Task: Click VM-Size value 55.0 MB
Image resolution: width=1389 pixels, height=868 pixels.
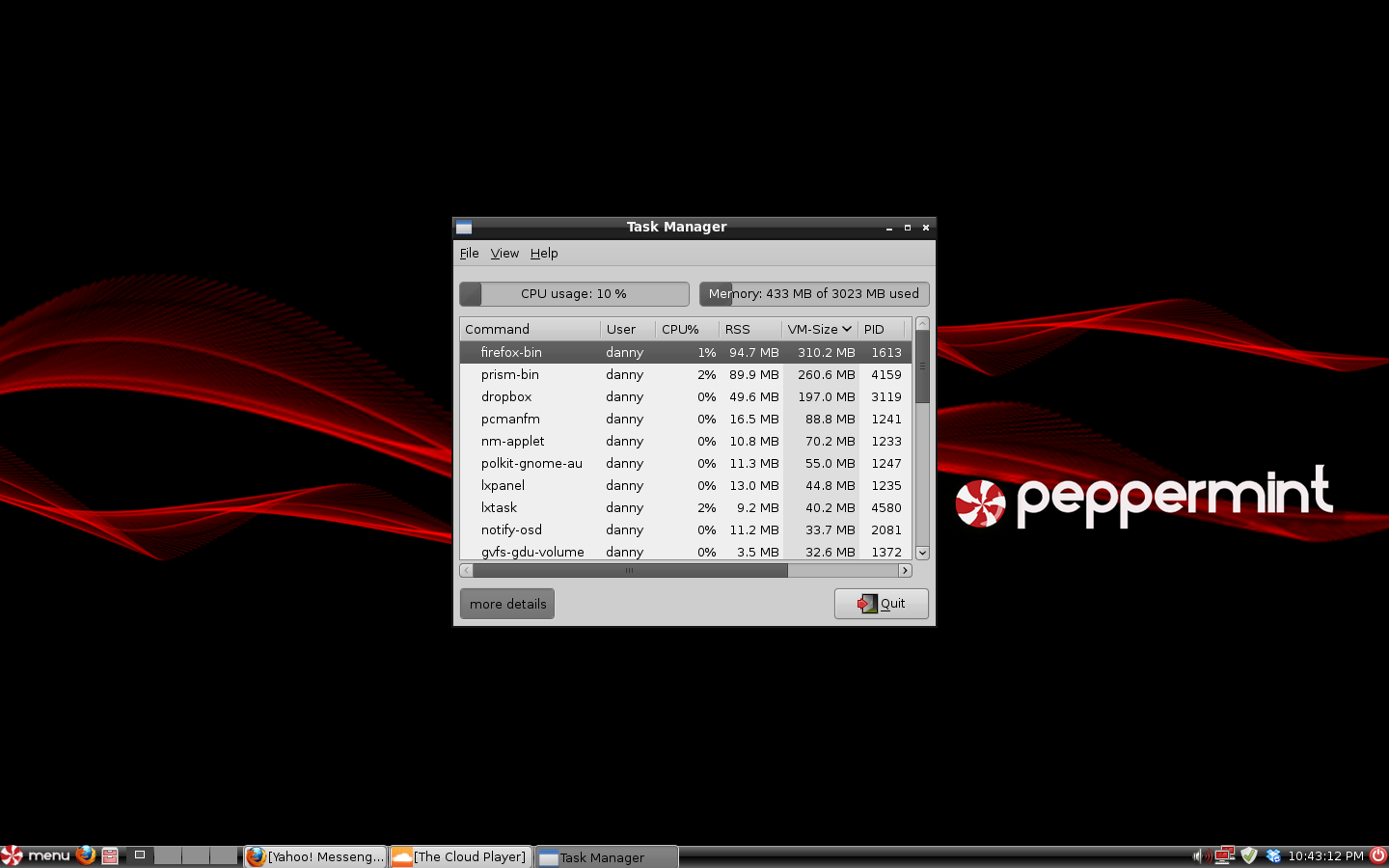Action: [x=831, y=464]
